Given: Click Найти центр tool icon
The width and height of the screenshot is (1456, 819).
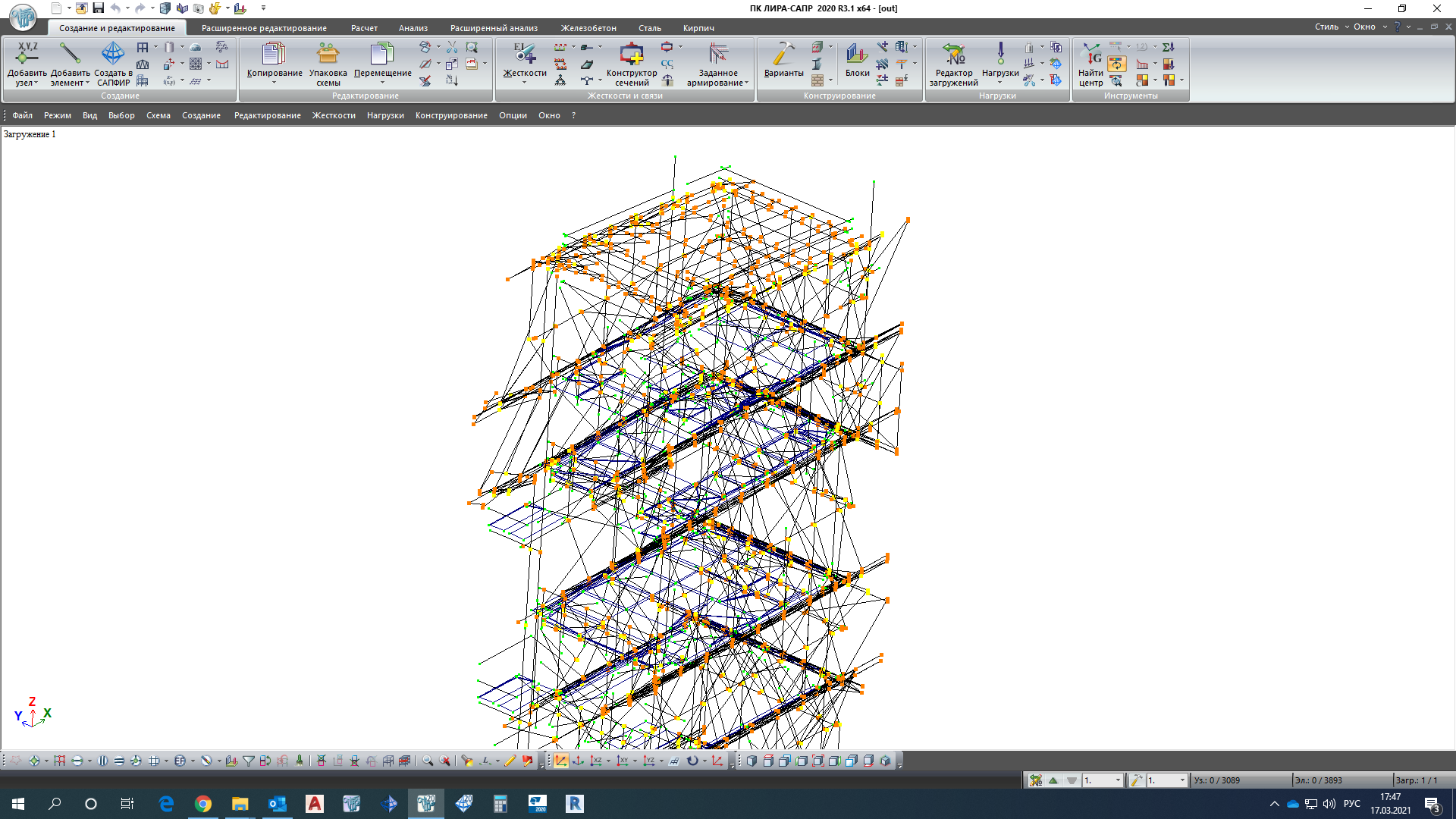Looking at the screenshot, I should coord(1090,54).
